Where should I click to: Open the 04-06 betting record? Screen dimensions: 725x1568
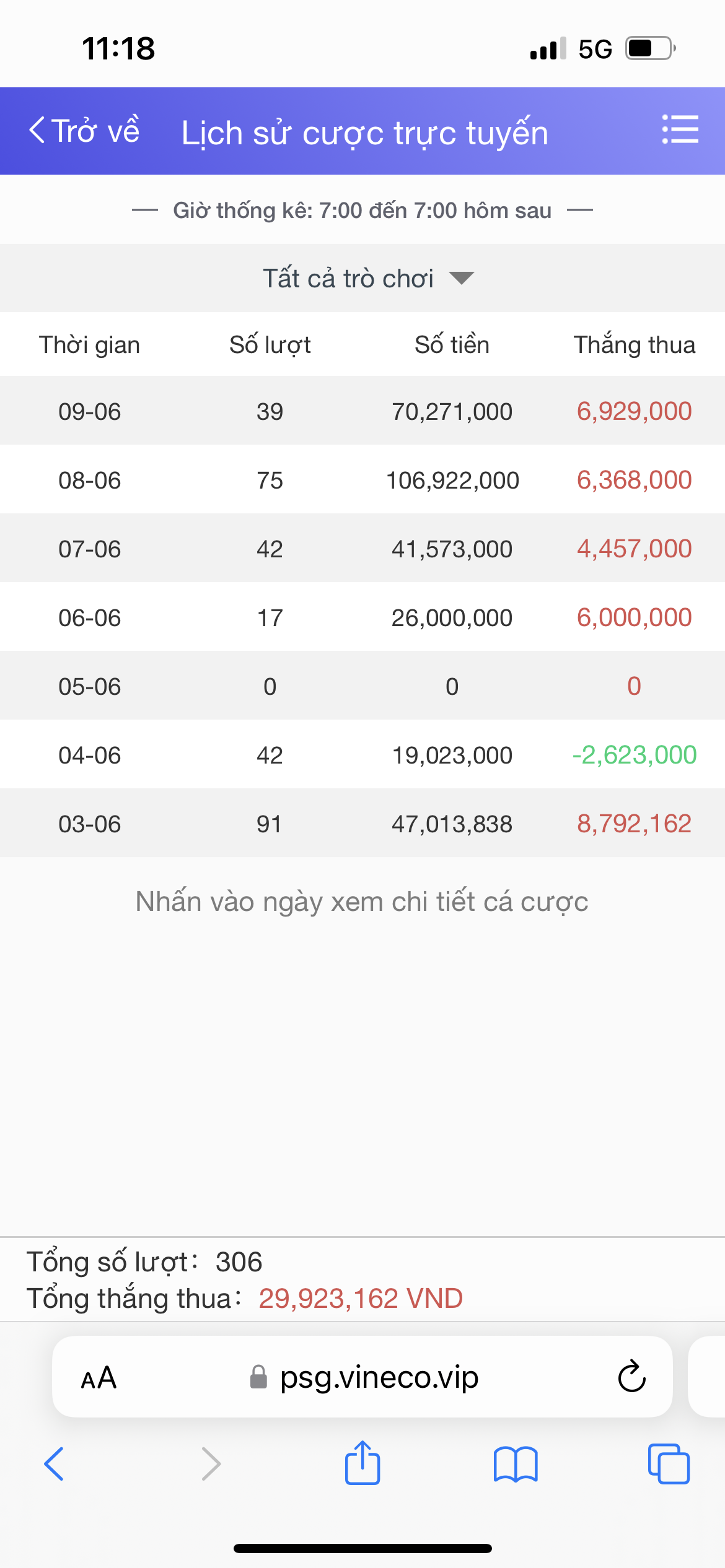point(90,755)
